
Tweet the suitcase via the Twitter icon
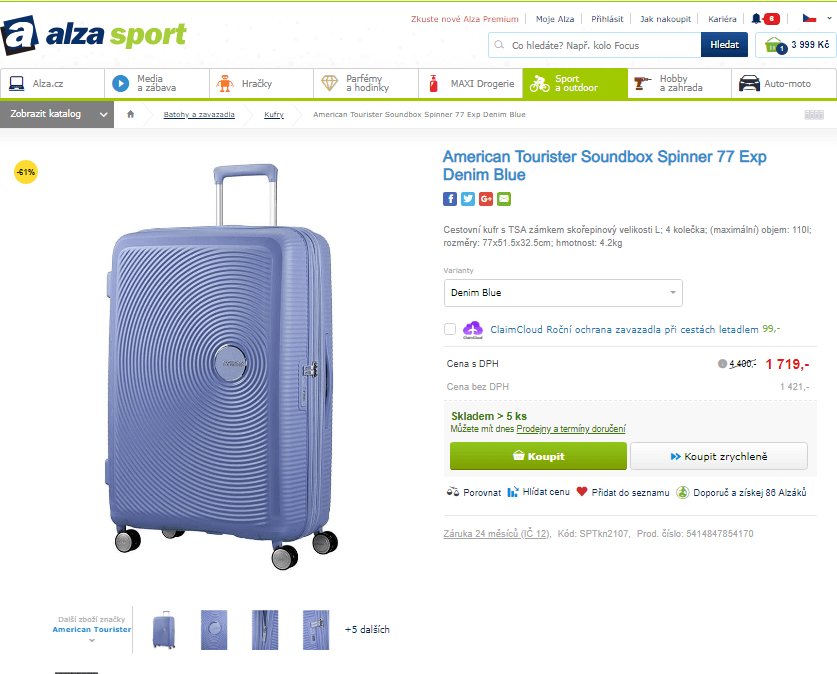[x=468, y=198]
